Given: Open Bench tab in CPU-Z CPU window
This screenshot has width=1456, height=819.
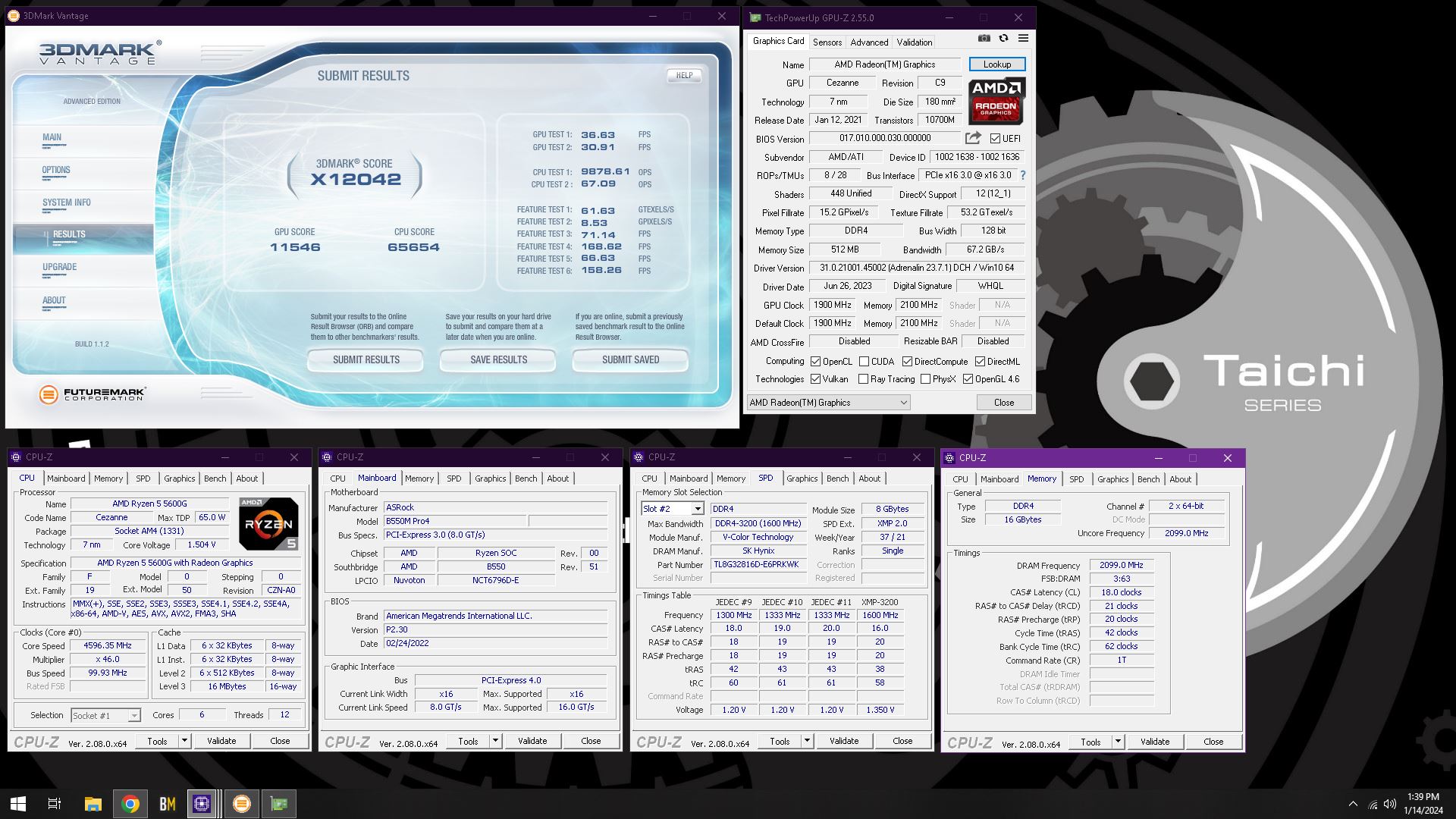Looking at the screenshot, I should coord(215,479).
